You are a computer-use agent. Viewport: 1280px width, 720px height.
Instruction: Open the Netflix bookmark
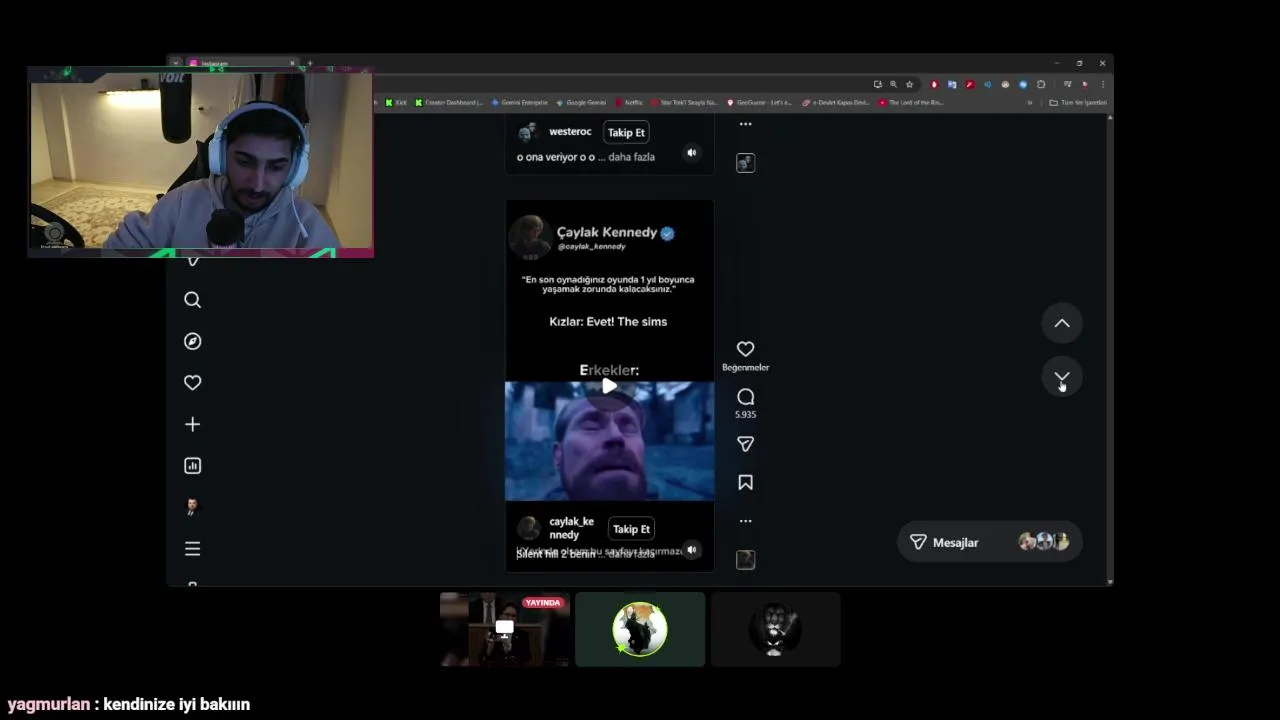[630, 102]
